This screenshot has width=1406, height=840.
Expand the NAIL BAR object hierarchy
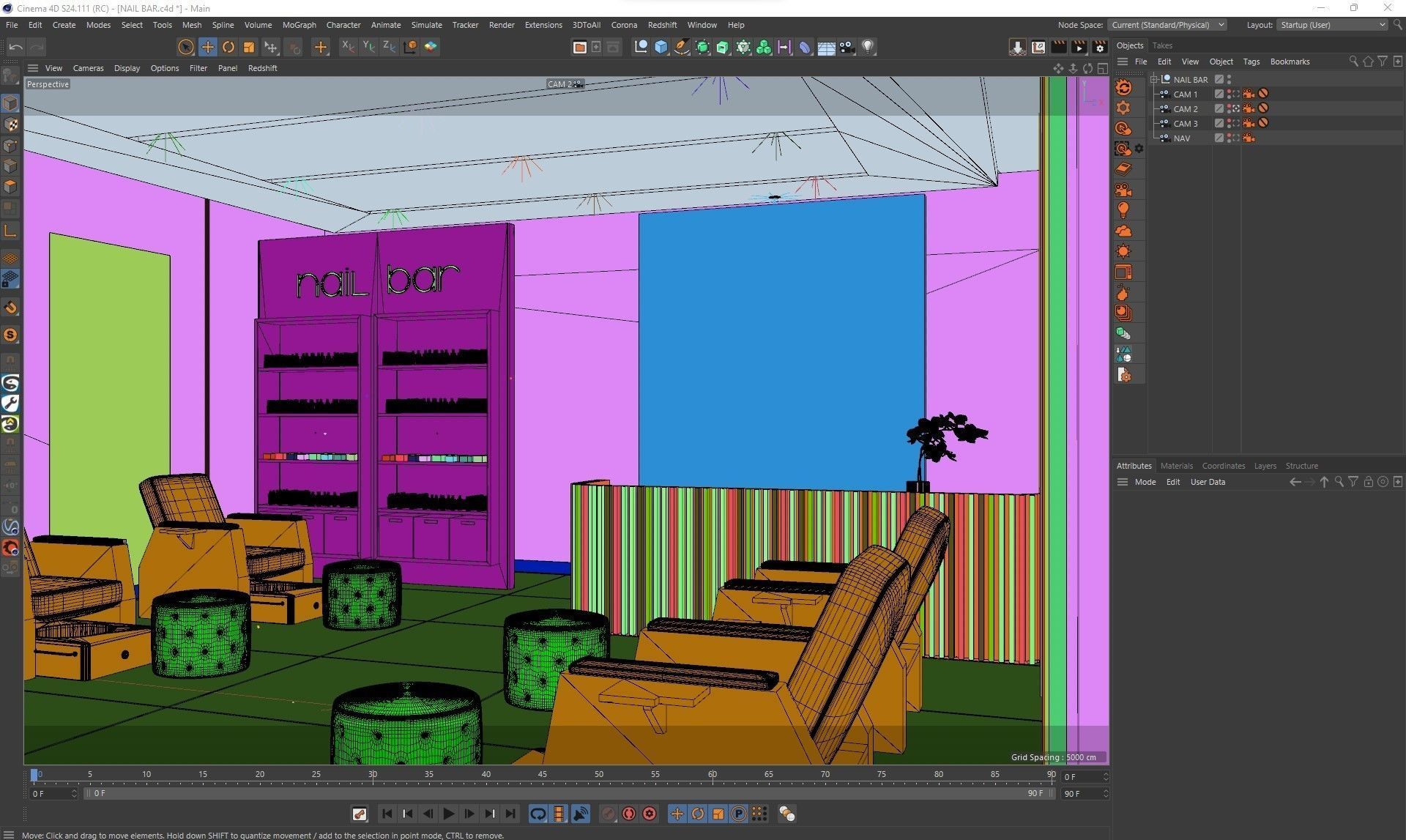coord(1154,79)
